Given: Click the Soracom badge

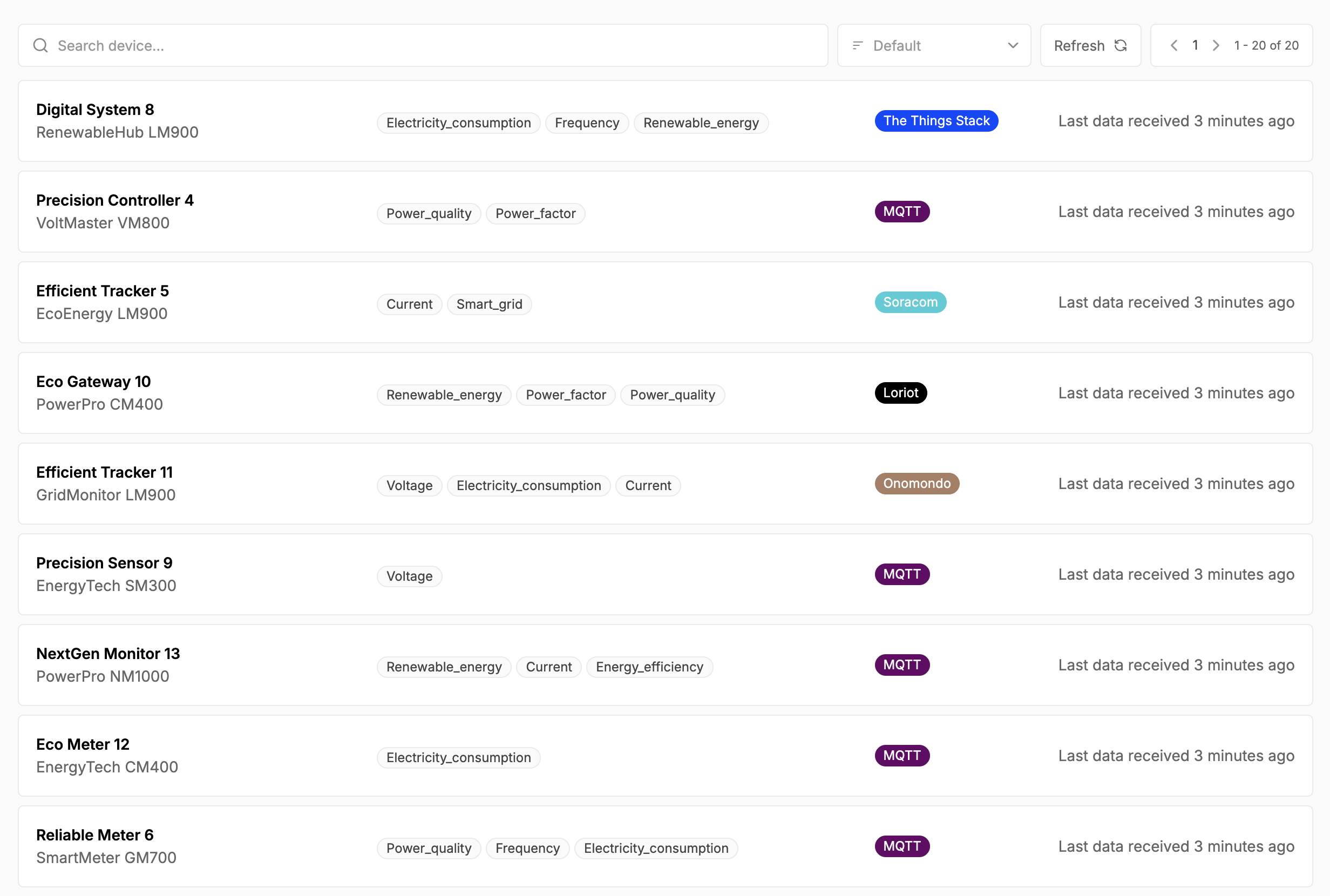Looking at the screenshot, I should pos(911,302).
